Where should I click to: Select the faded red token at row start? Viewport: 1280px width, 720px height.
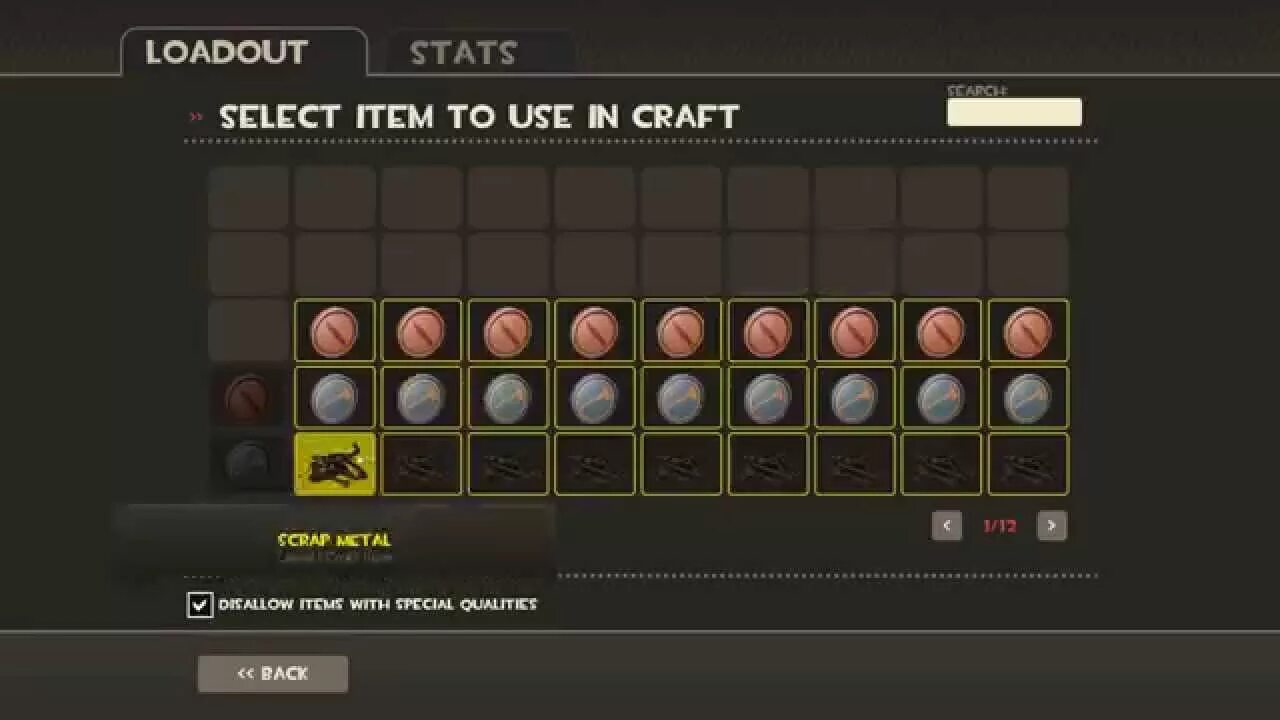248,397
